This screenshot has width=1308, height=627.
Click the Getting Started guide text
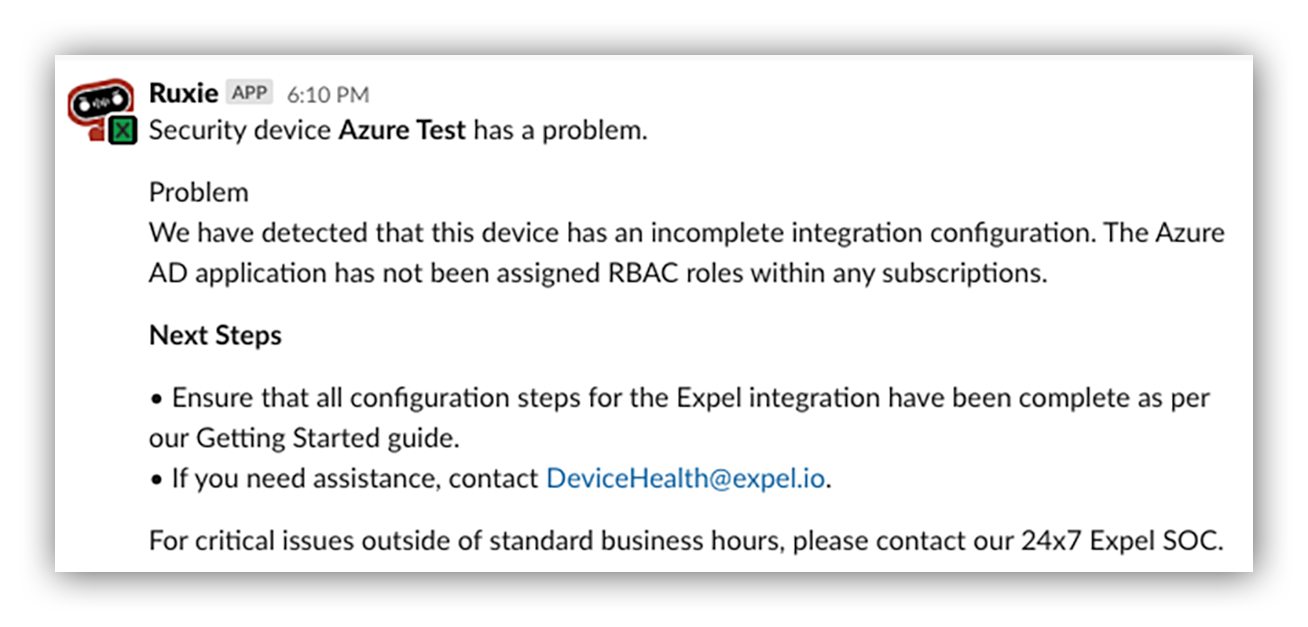(313, 439)
